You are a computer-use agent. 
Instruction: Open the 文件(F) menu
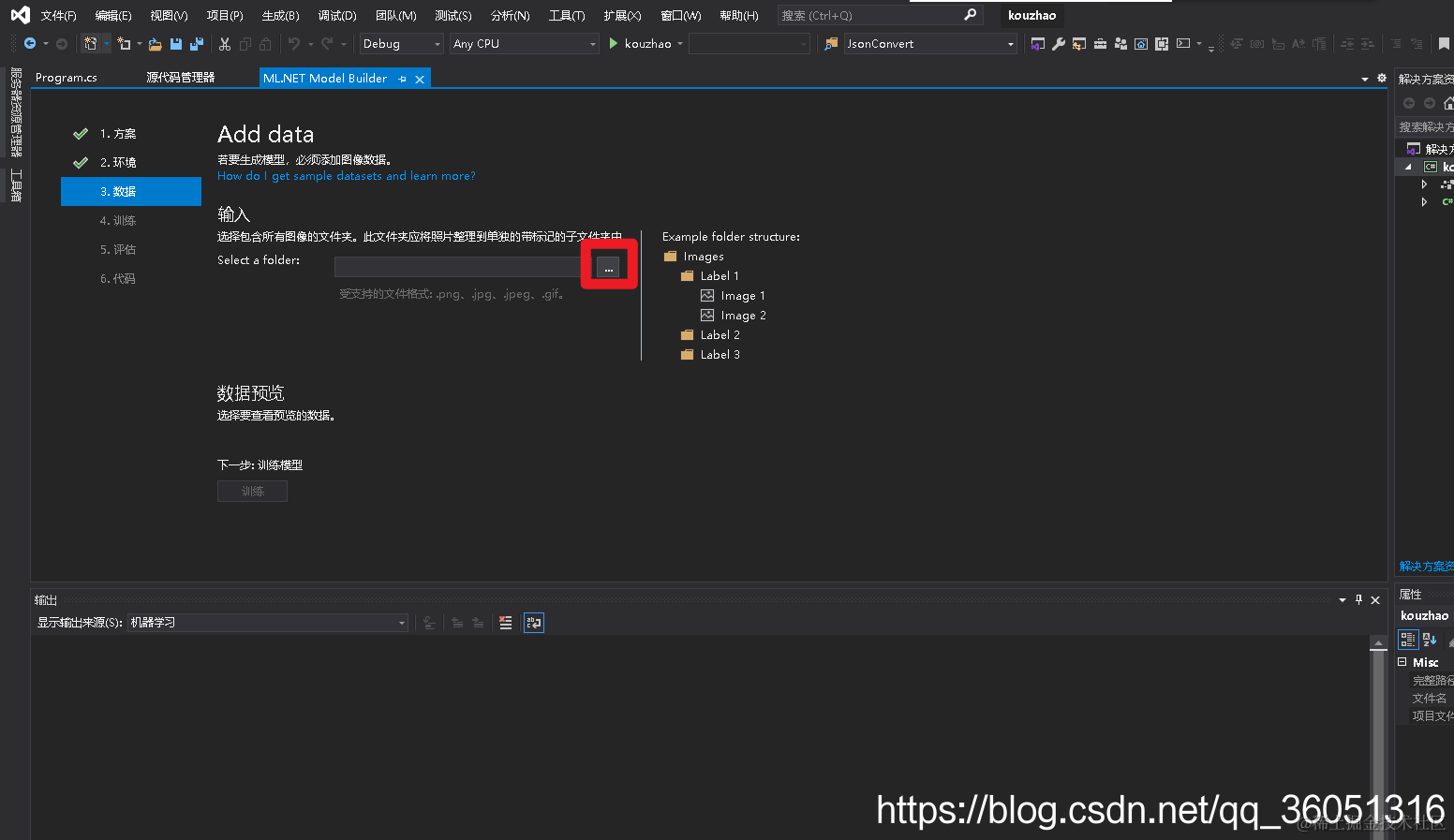coord(58,16)
